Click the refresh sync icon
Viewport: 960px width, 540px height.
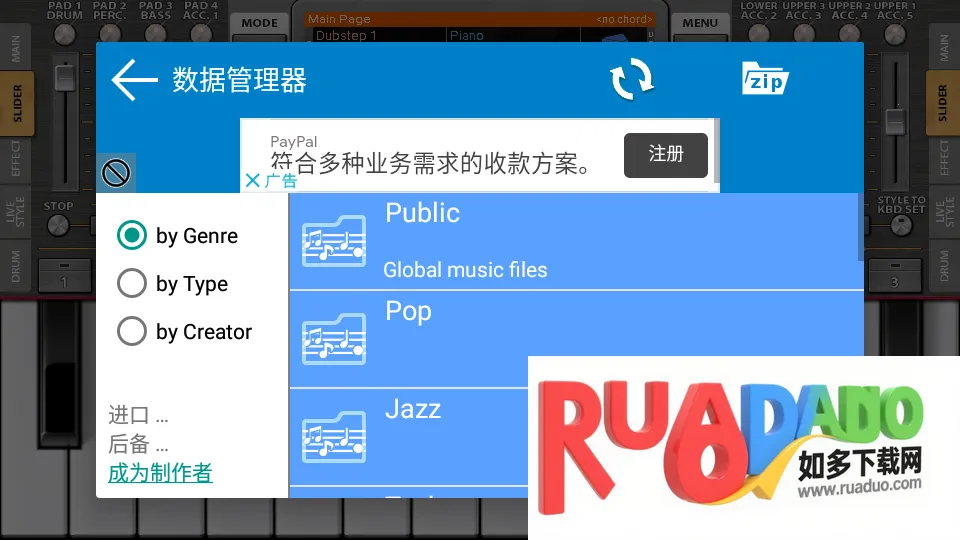[x=632, y=80]
